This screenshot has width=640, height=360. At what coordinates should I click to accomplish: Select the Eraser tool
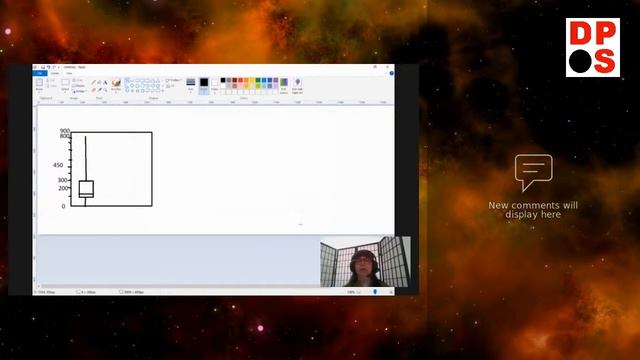pos(93,90)
